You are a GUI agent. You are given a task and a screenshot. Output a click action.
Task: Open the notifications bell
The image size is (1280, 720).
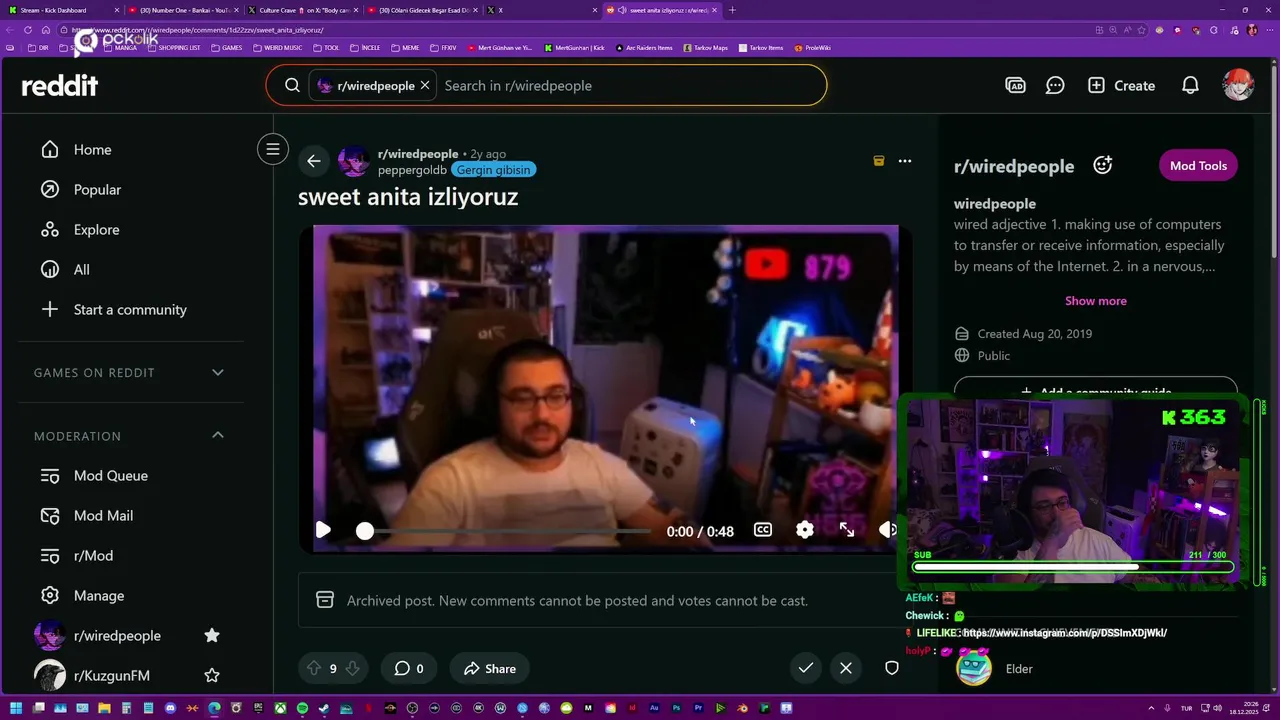[x=1190, y=86]
